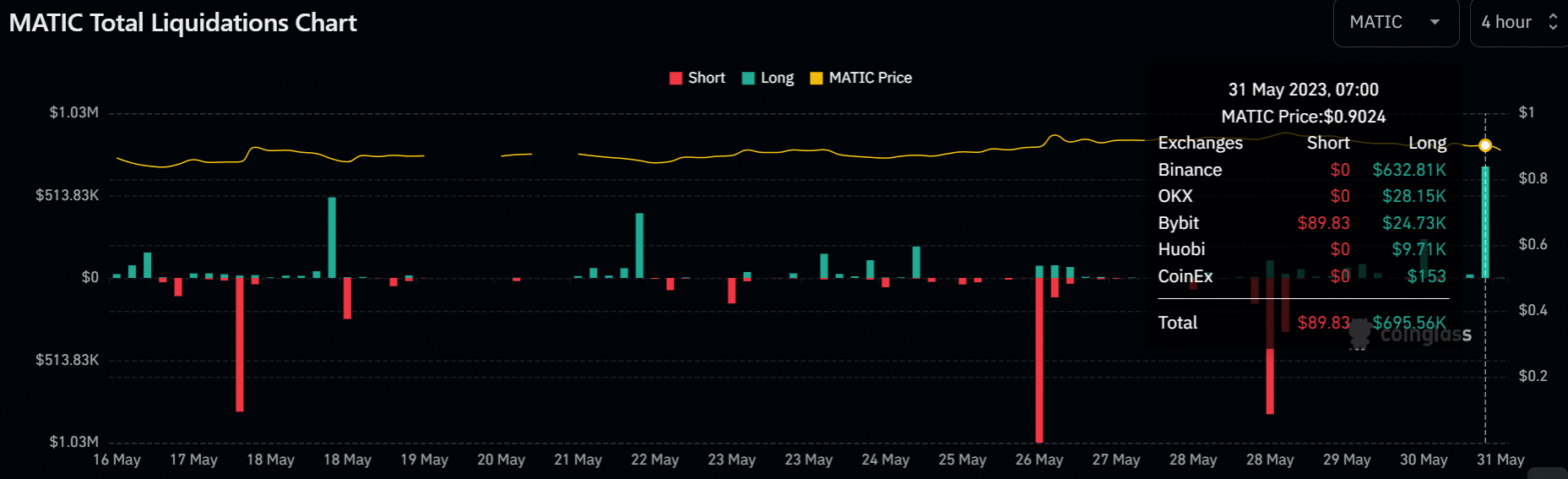Screen dimensions: 1568x479
Task: Click the '$0.8' right price axis label
Action: click(x=1533, y=178)
